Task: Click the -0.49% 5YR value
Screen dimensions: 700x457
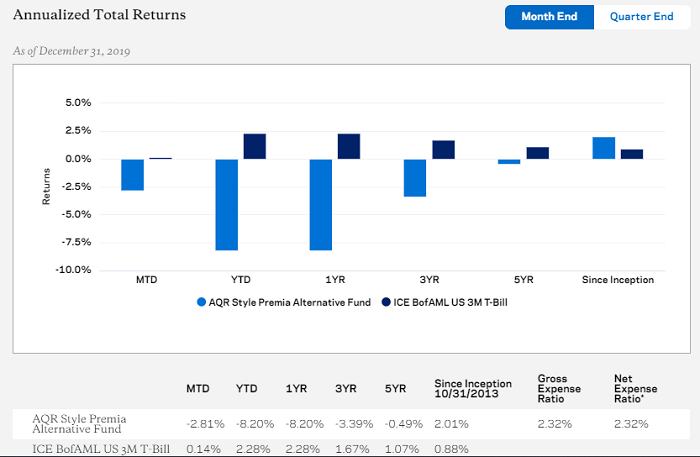Action: 404,424
